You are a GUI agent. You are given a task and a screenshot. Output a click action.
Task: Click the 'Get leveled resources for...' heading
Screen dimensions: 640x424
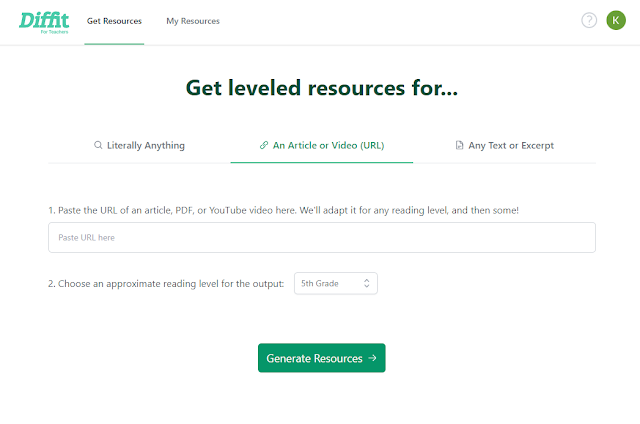point(322,88)
